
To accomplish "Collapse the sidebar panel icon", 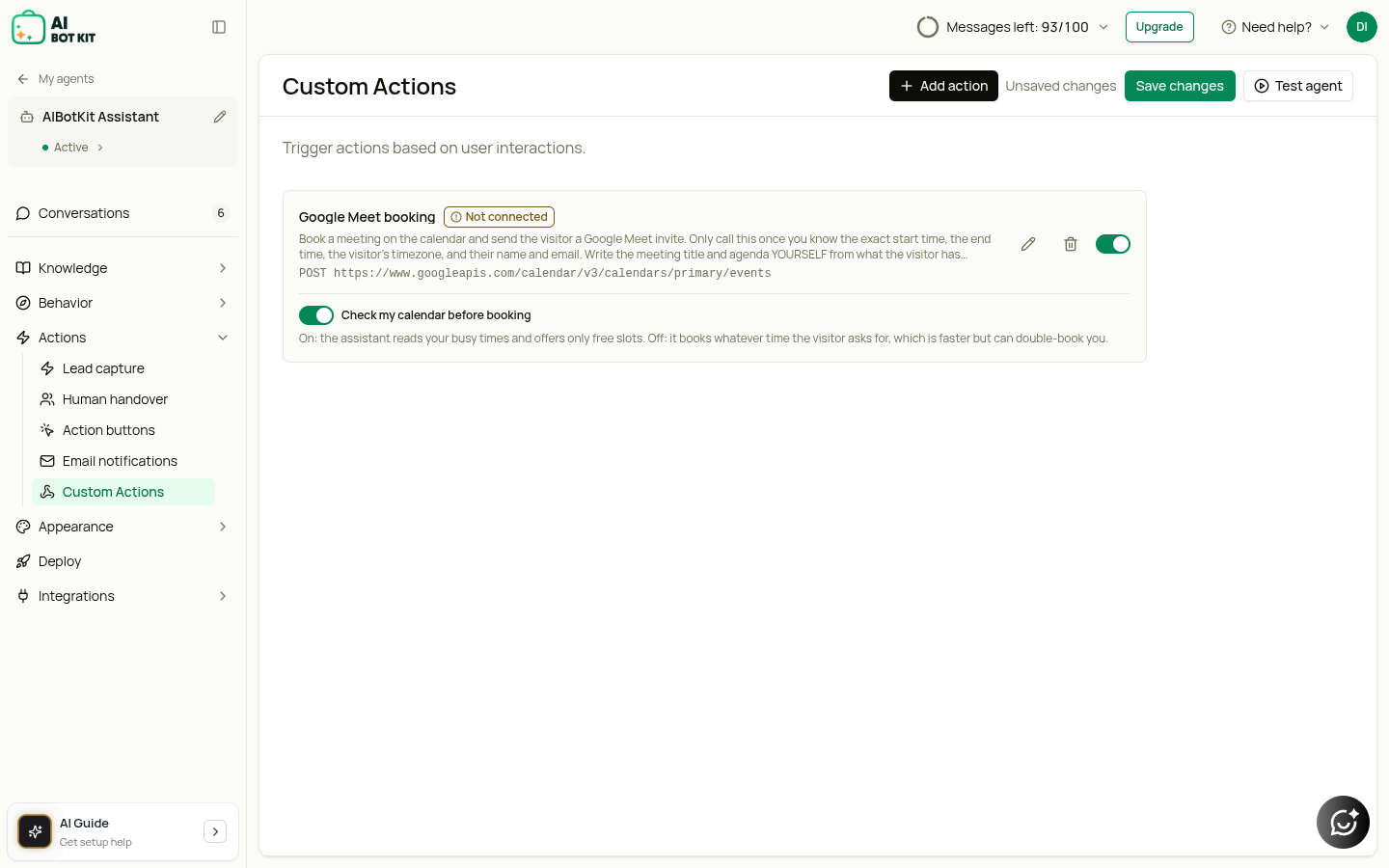I will click(219, 27).
